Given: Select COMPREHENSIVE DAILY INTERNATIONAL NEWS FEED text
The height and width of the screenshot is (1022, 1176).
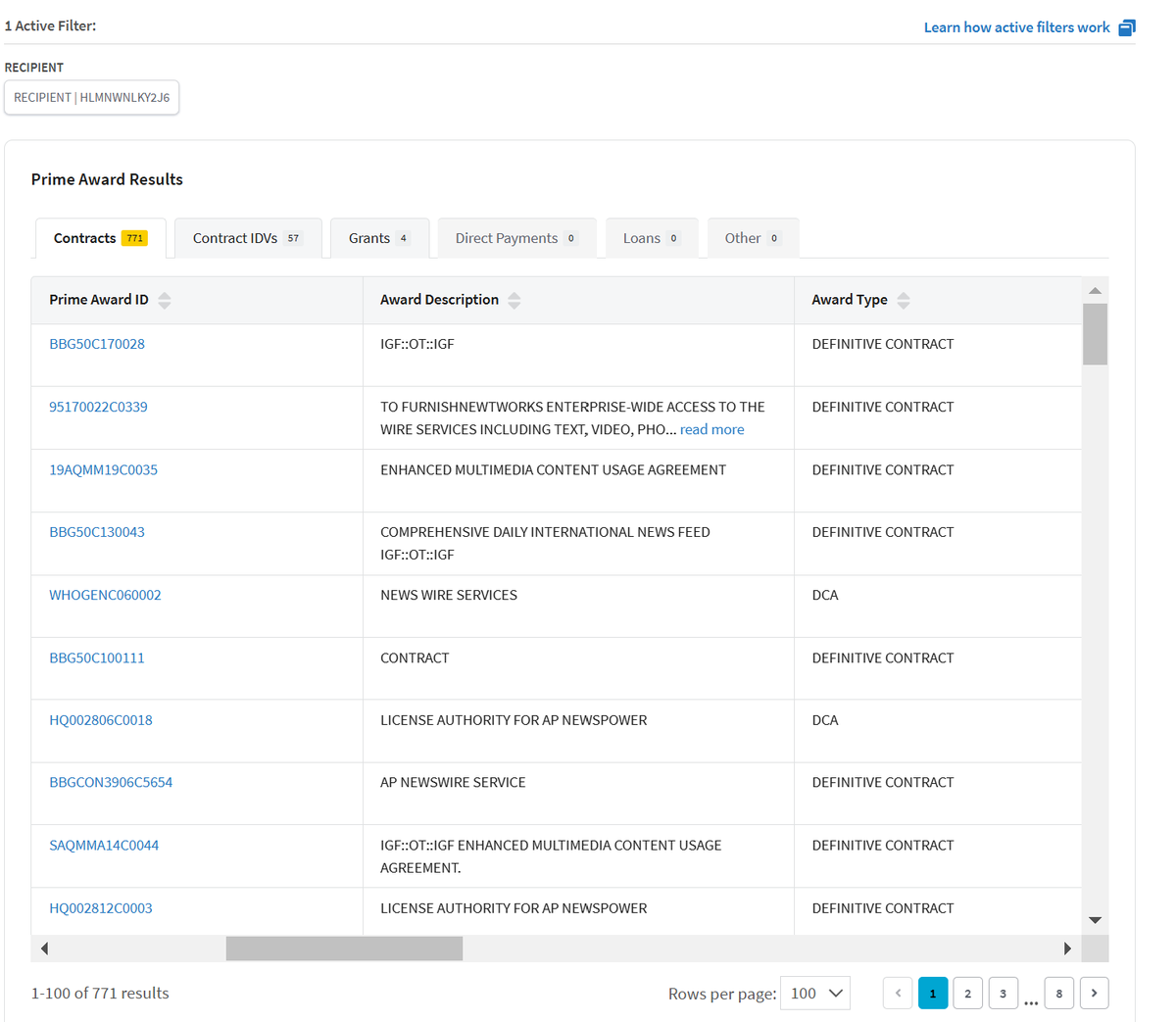Looking at the screenshot, I should [545, 532].
